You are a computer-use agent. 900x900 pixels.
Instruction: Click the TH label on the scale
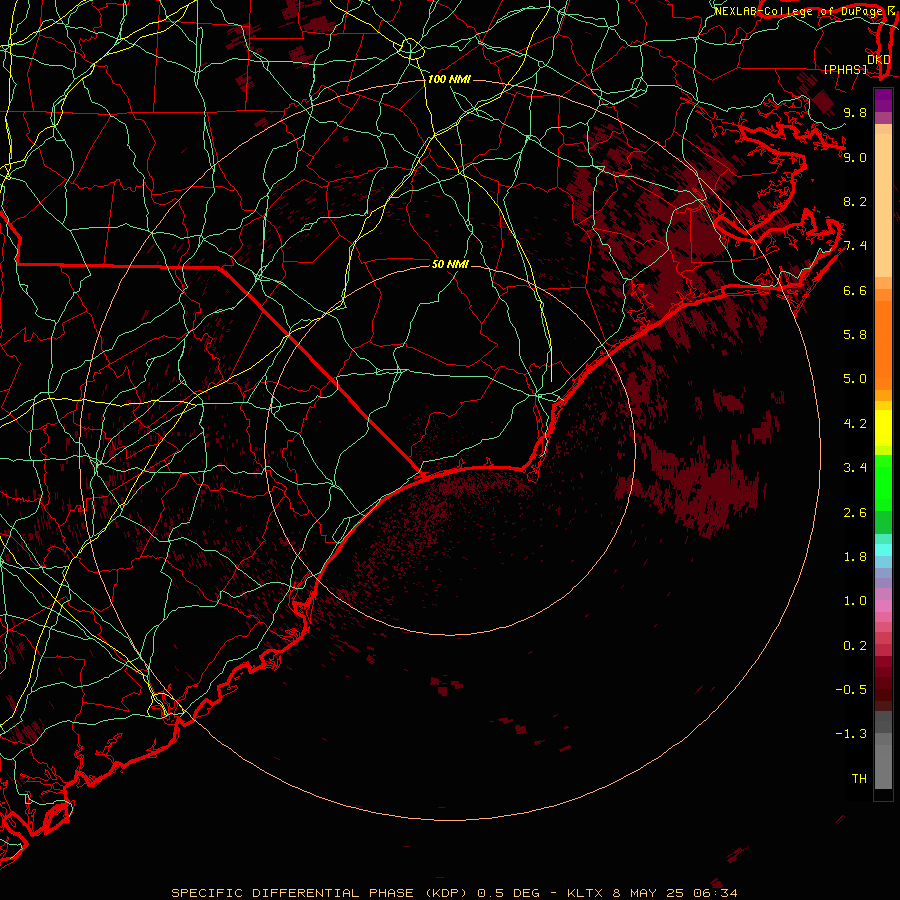click(x=859, y=779)
